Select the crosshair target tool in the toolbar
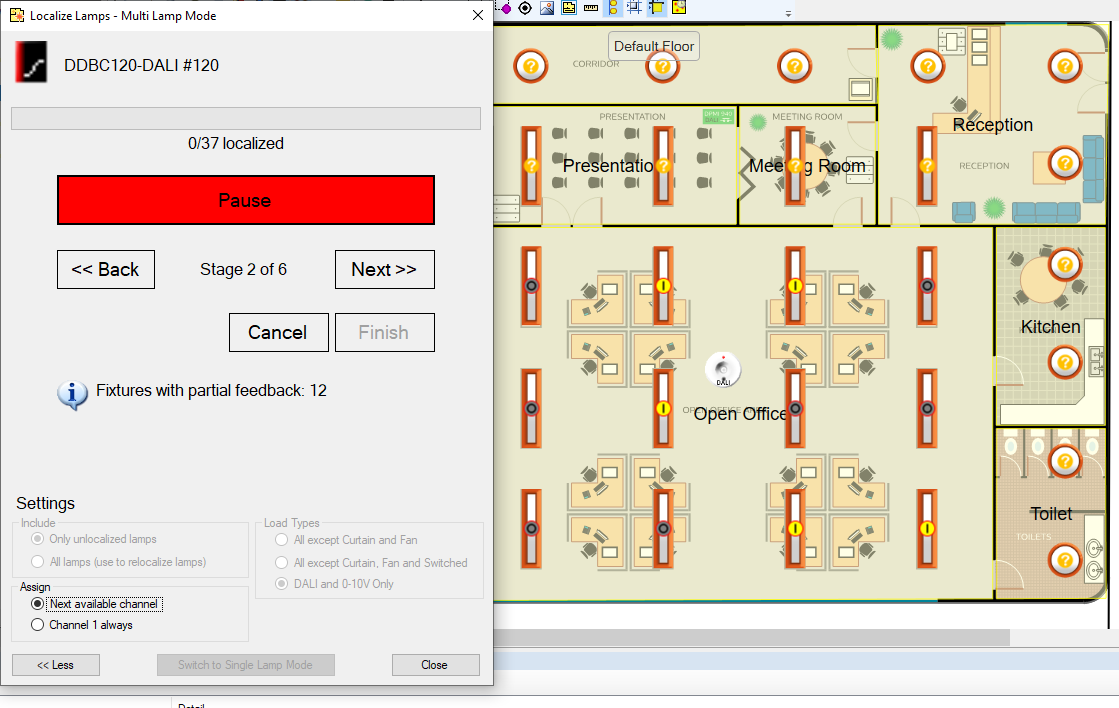 (525, 8)
